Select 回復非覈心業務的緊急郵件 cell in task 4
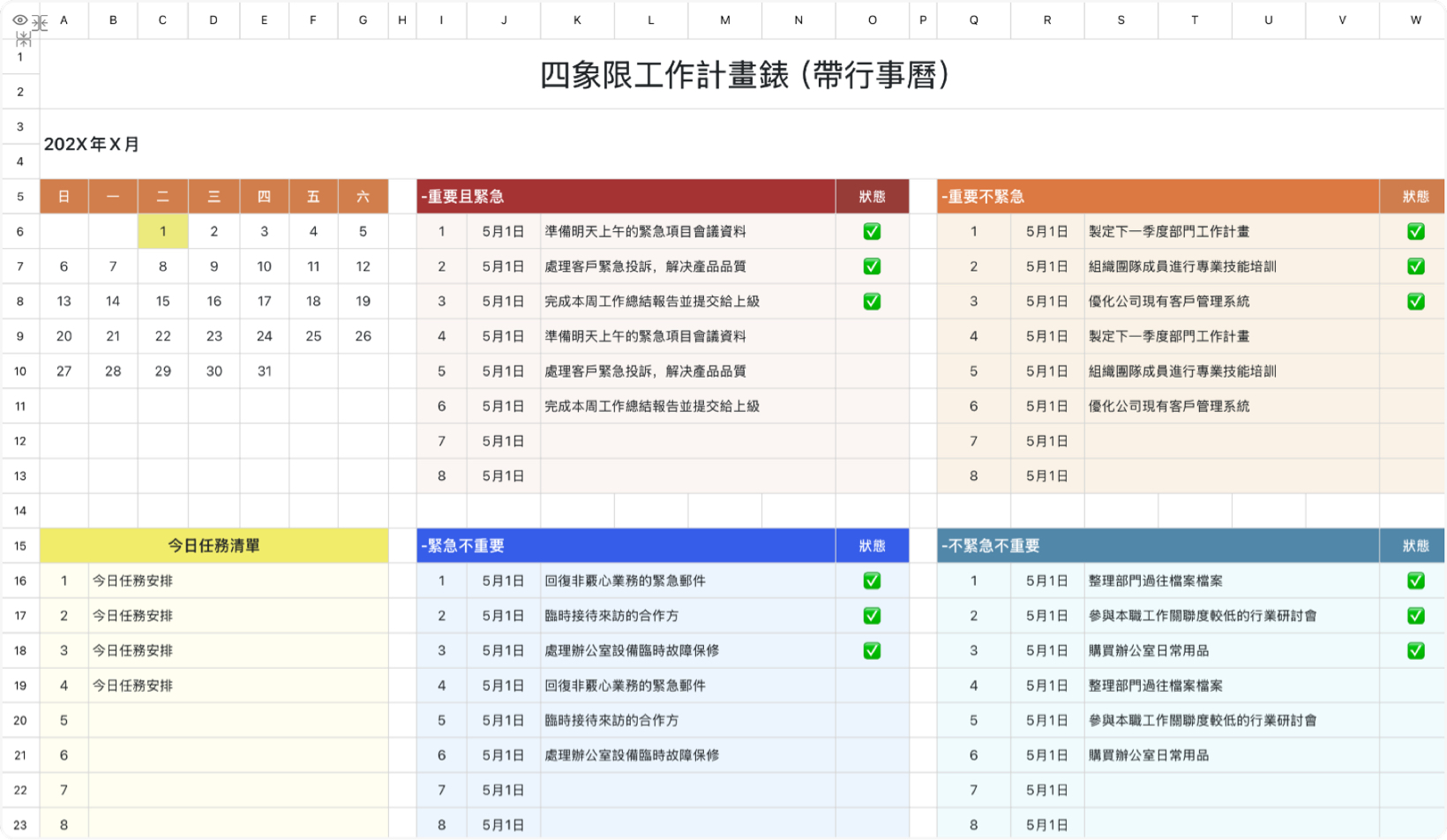The height and width of the screenshot is (840, 1447). pos(687,686)
